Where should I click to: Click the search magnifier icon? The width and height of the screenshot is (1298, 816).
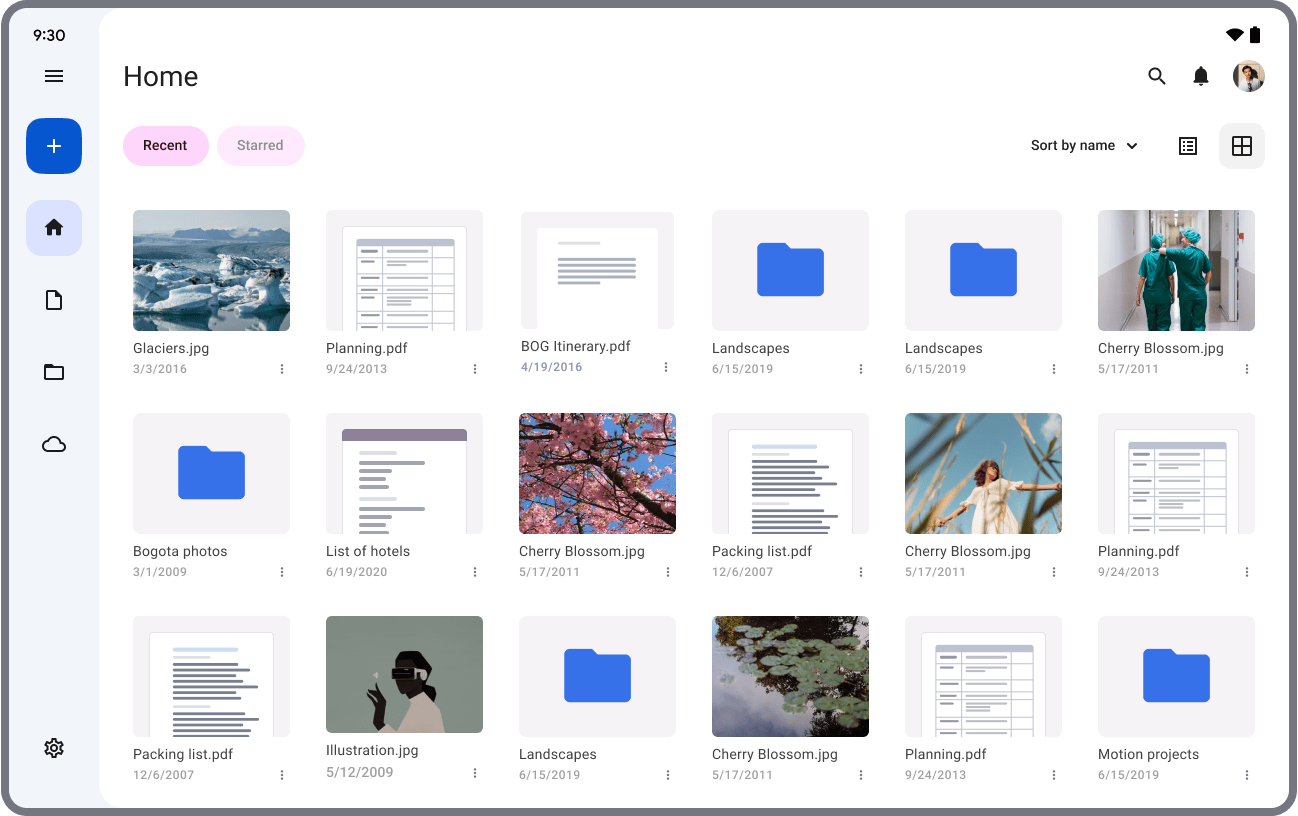point(1157,76)
